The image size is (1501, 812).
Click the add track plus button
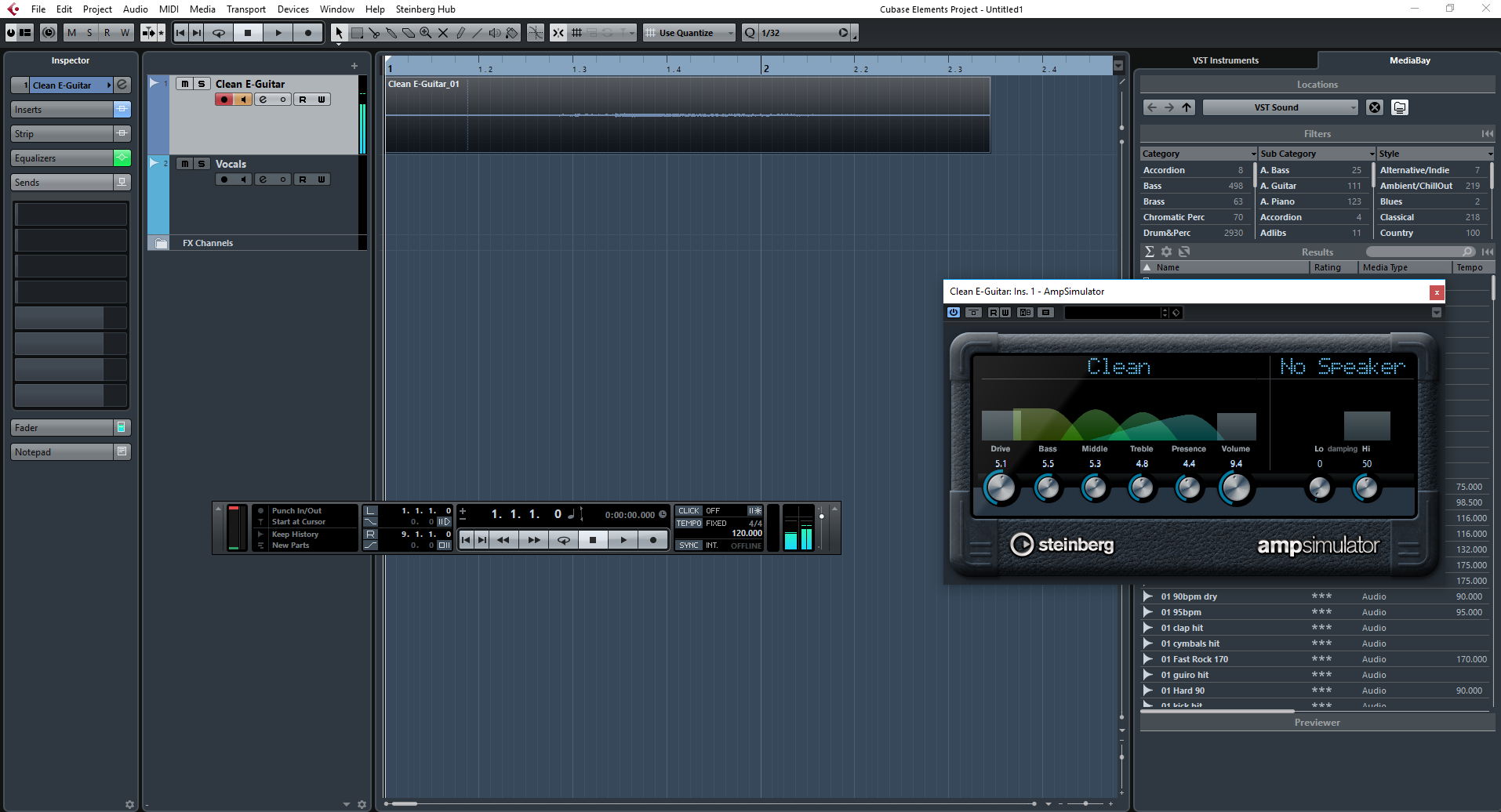pyautogui.click(x=354, y=66)
